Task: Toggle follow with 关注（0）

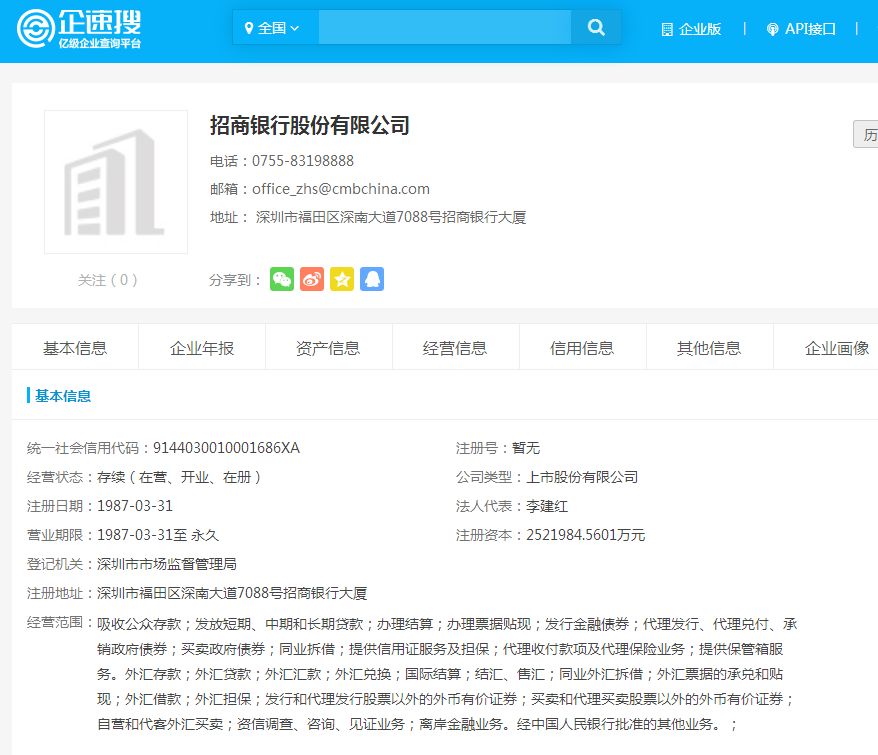Action: point(108,280)
